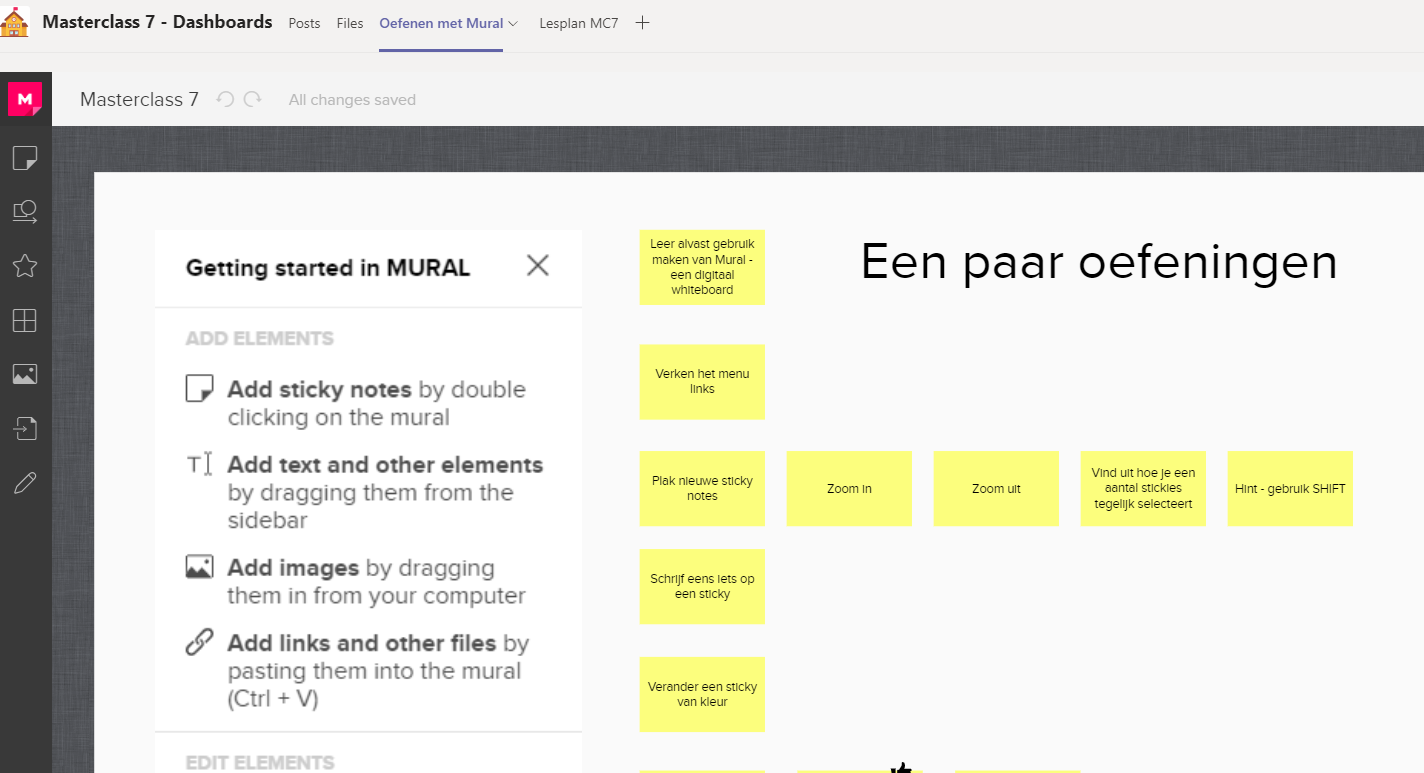1424x773 pixels.
Task: Close the Getting started in MURAL panel
Action: (537, 265)
